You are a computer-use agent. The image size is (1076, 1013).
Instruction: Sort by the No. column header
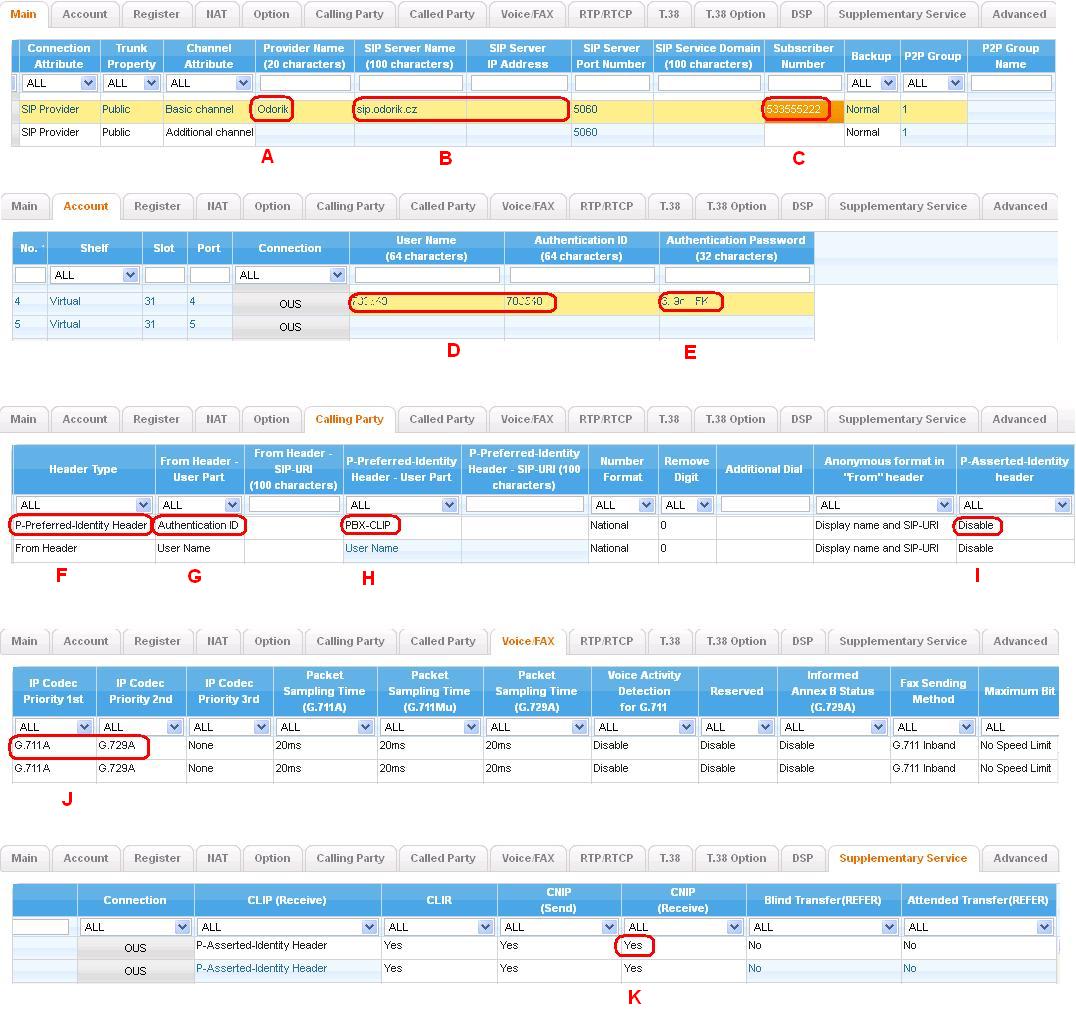click(30, 248)
